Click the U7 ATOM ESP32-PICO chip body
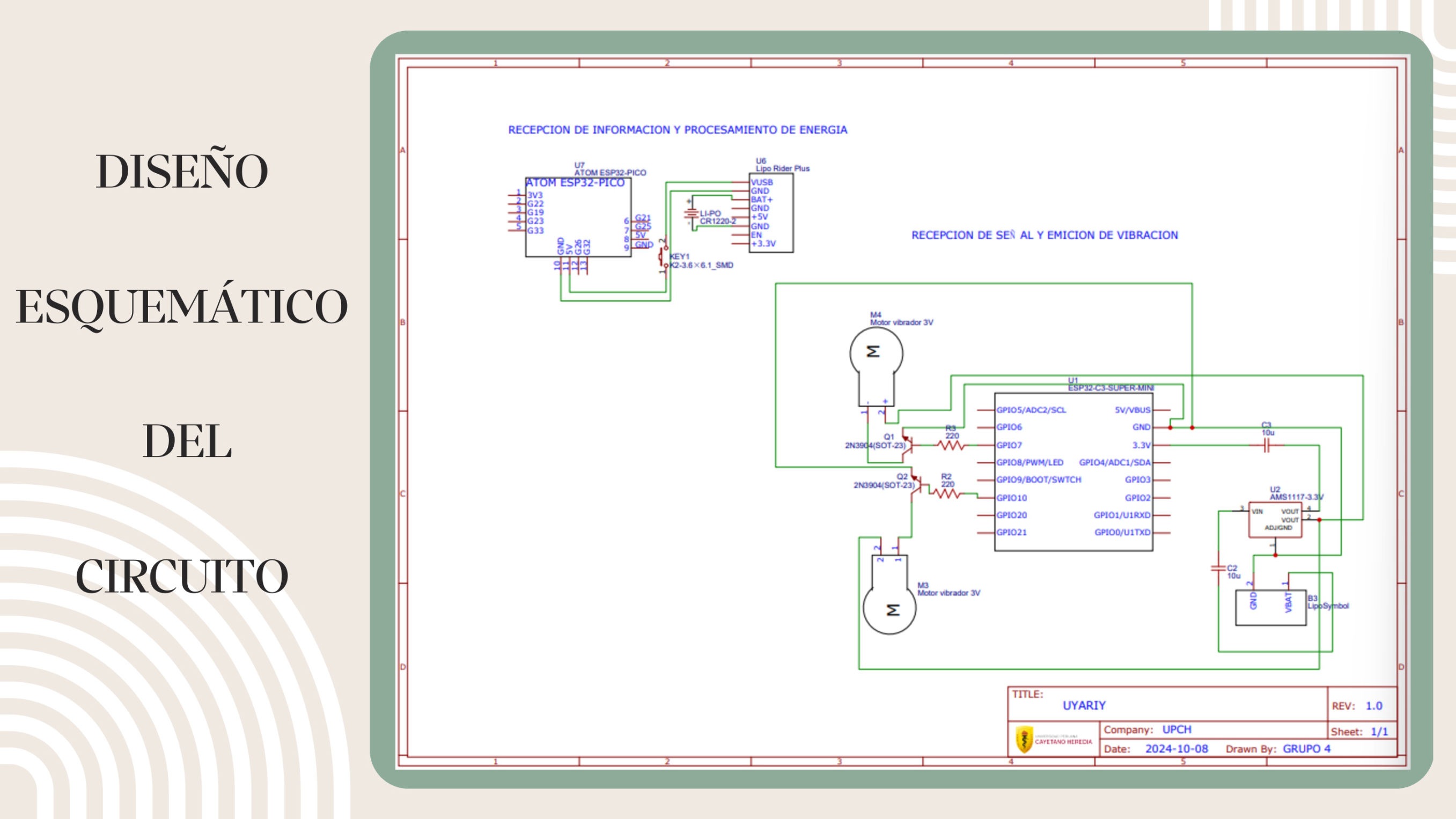The height and width of the screenshot is (819, 1456). tap(578, 217)
